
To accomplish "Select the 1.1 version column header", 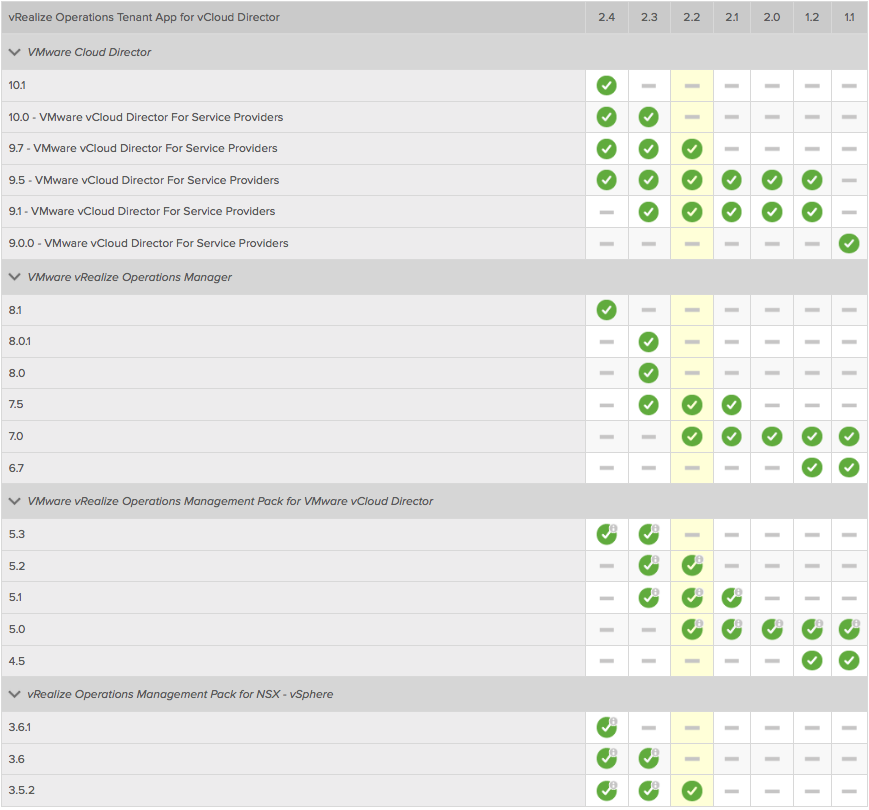I will [x=849, y=17].
